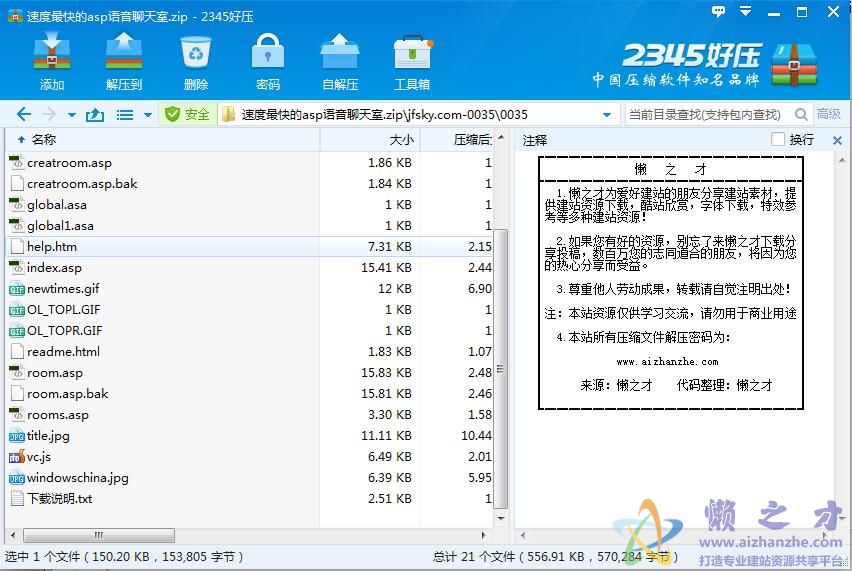Sort by the 名称 column header
This screenshot has height=571, width=852.
point(162,140)
